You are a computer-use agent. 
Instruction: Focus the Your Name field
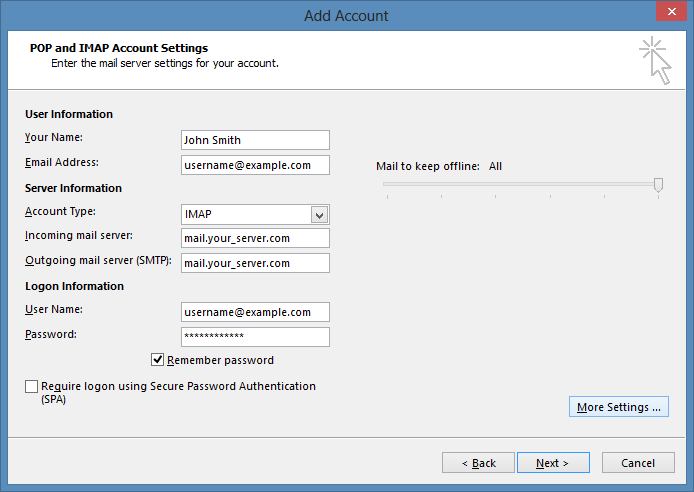point(255,140)
